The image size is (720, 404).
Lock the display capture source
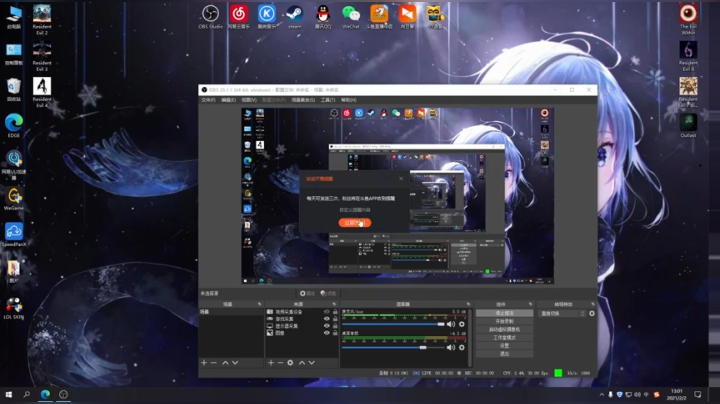click(335, 326)
